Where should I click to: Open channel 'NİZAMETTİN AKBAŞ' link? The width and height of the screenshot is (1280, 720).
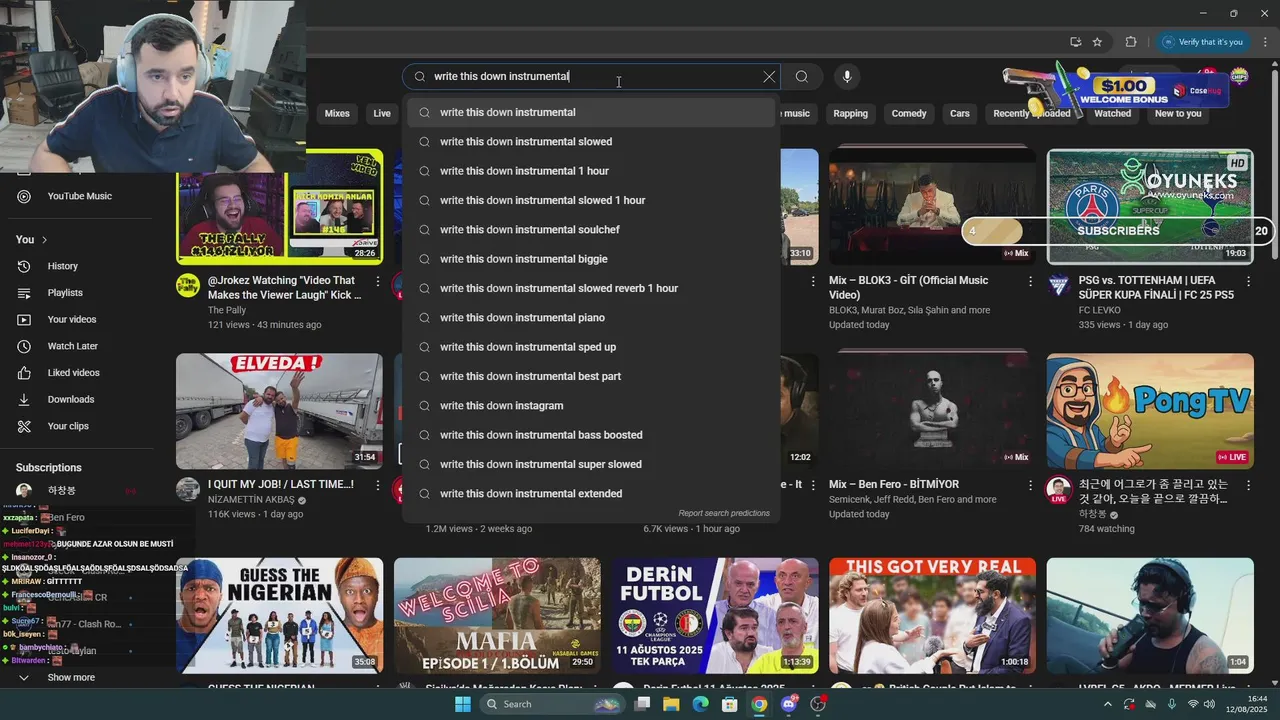click(252, 499)
